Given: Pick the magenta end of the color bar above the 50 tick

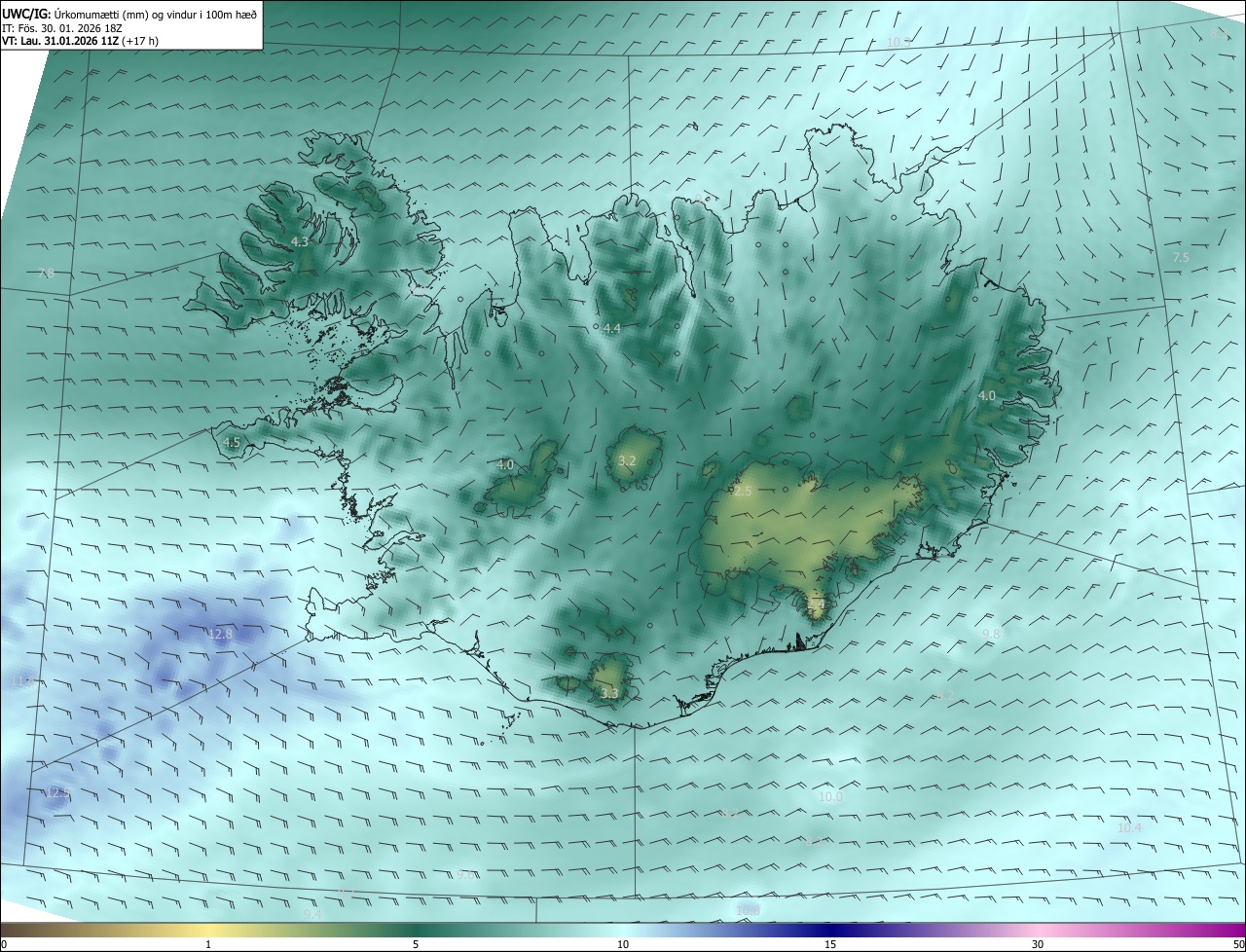Looking at the screenshot, I should pos(1236,930).
